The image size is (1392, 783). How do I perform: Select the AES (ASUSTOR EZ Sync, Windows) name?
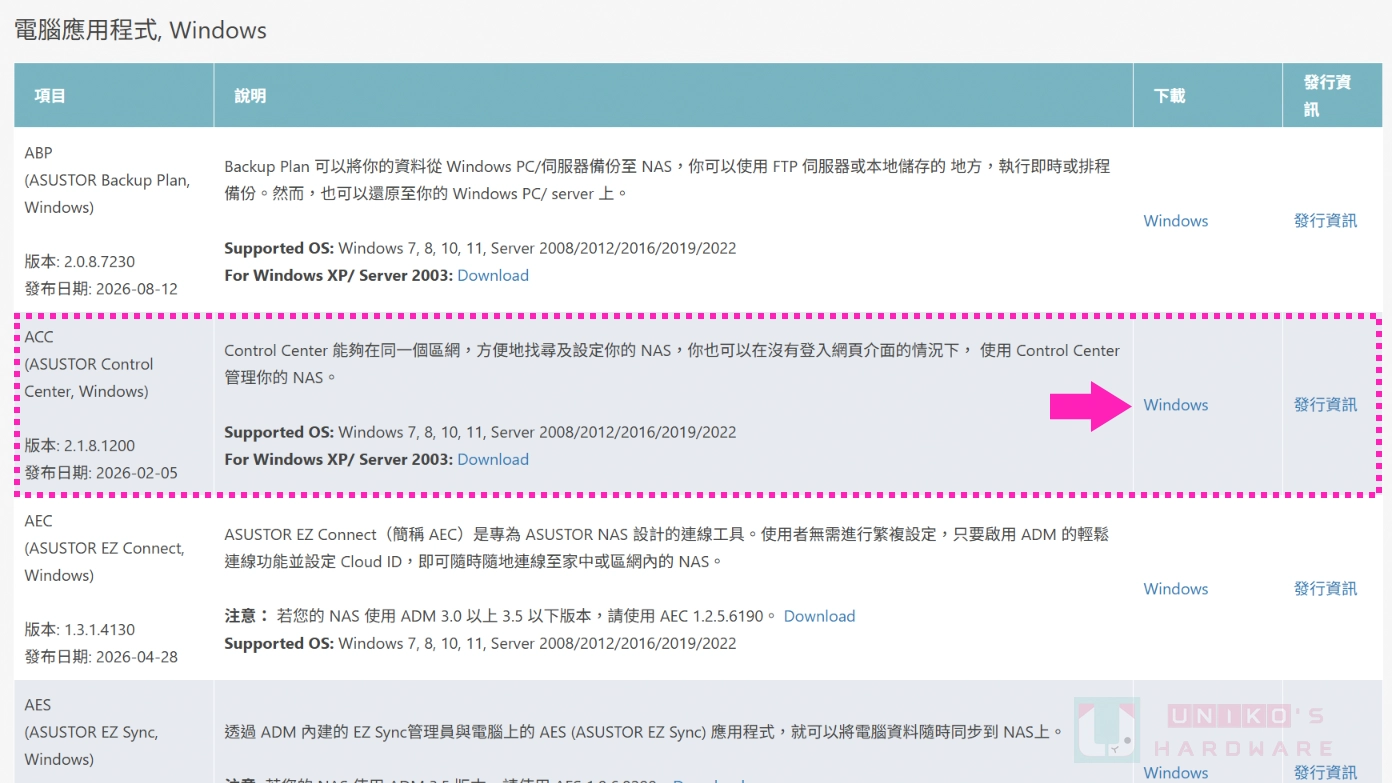point(91,732)
